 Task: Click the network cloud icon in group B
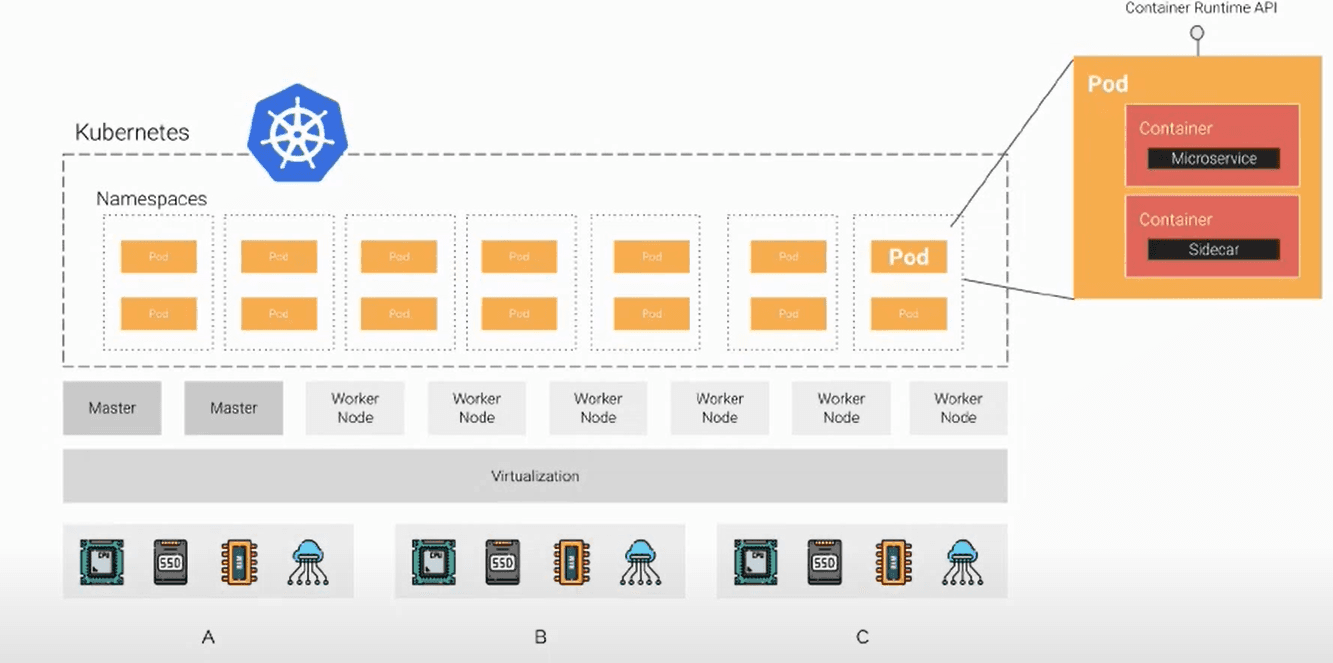[640, 562]
